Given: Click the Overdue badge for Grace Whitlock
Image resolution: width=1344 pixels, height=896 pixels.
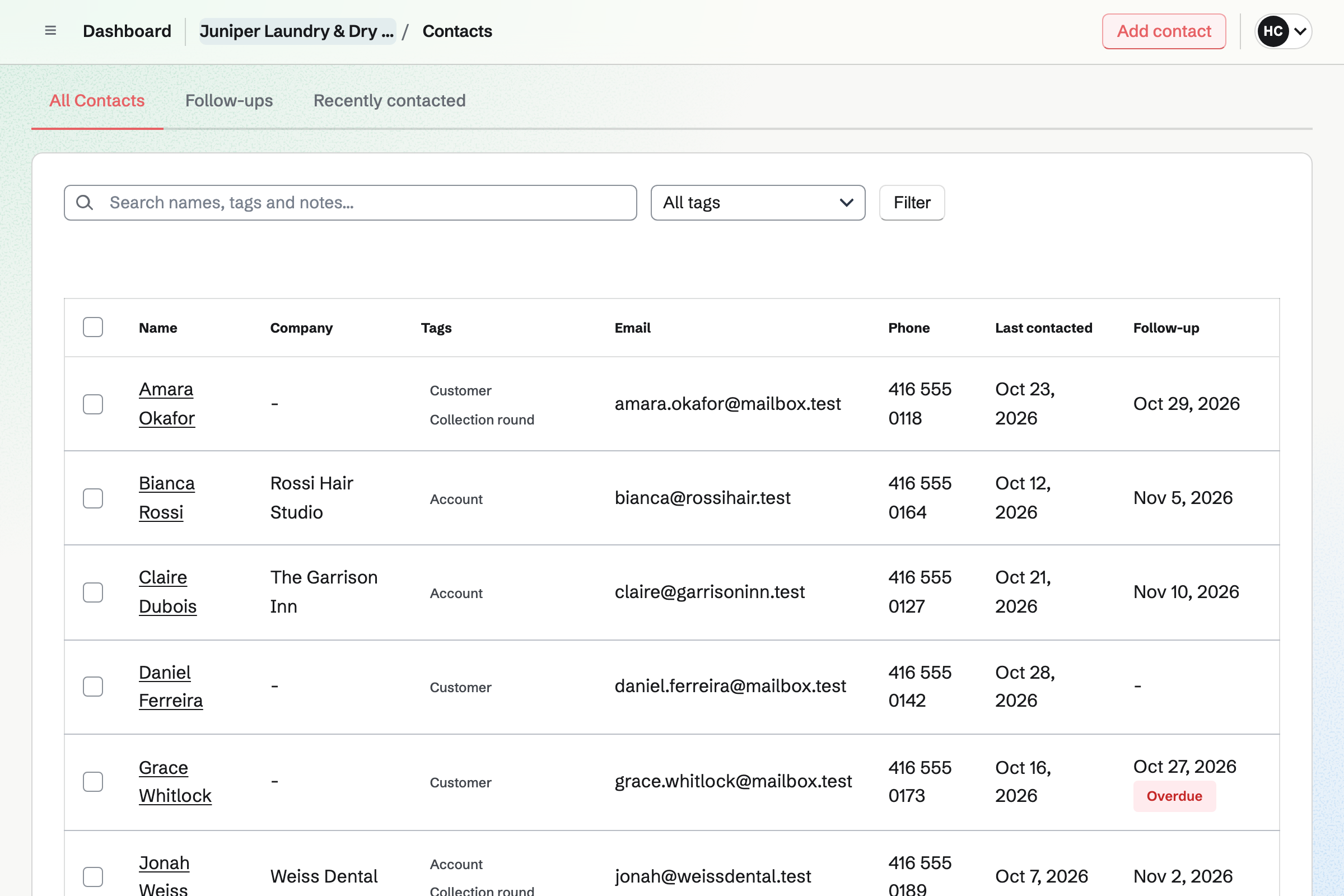Looking at the screenshot, I should (x=1174, y=796).
